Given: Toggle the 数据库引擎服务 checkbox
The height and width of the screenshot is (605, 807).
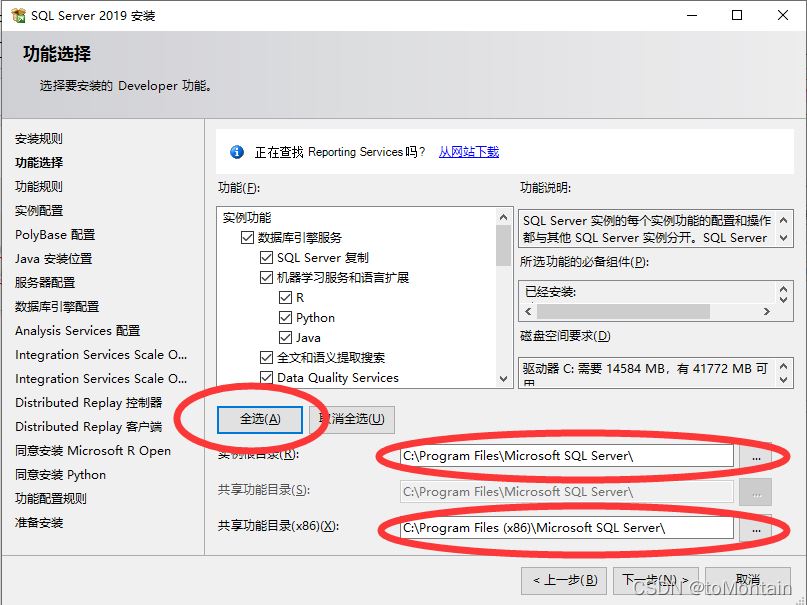Looking at the screenshot, I should click(x=248, y=237).
